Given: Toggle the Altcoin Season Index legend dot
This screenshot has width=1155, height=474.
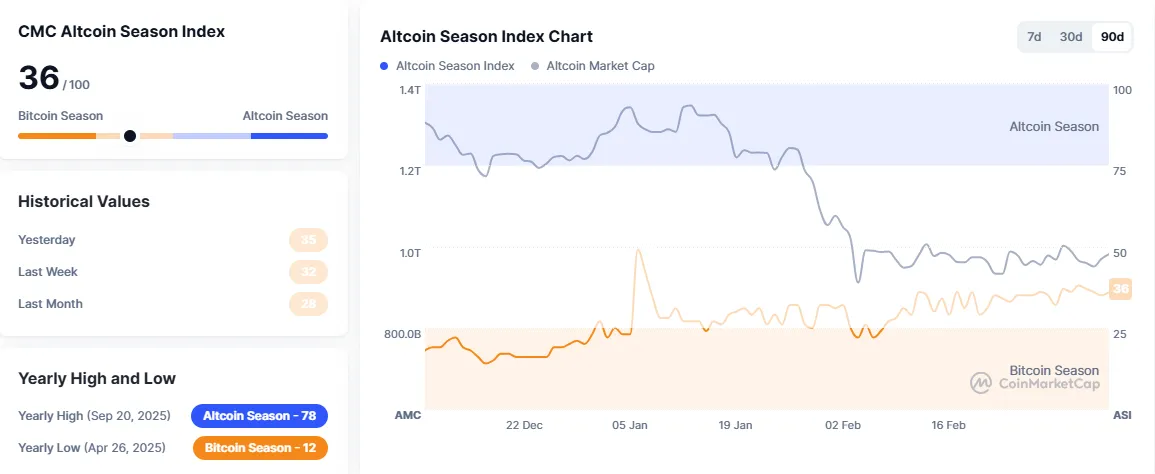Looking at the screenshot, I should pos(384,66).
